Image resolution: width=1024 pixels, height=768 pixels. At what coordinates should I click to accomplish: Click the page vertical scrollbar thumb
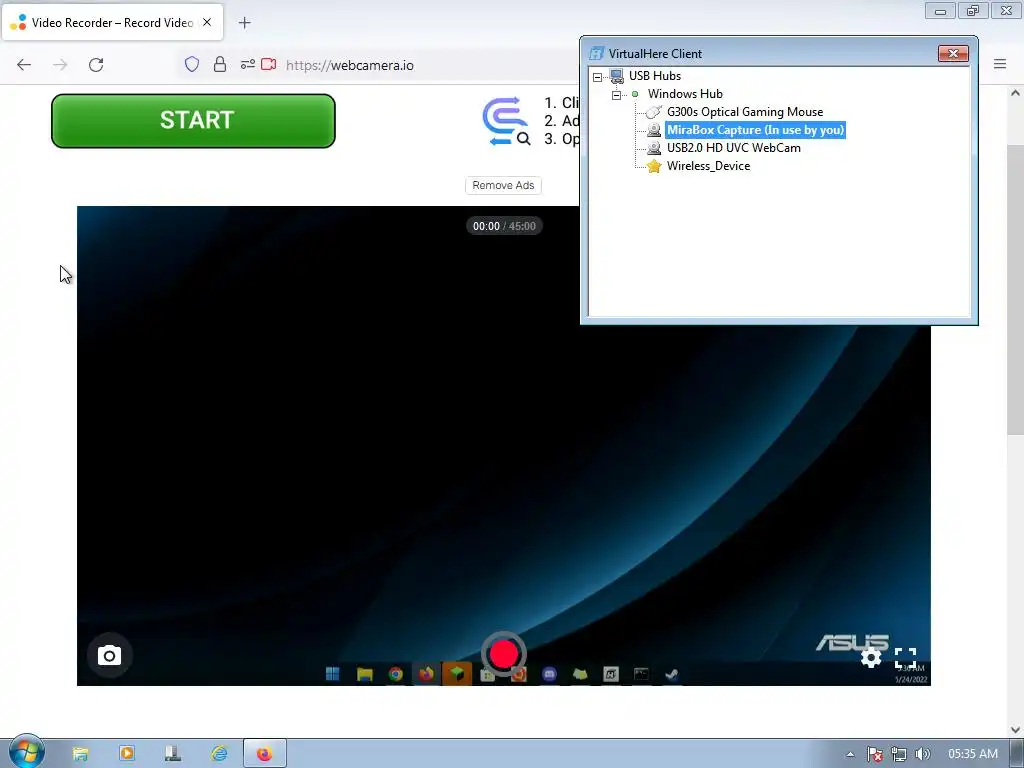[1015, 289]
